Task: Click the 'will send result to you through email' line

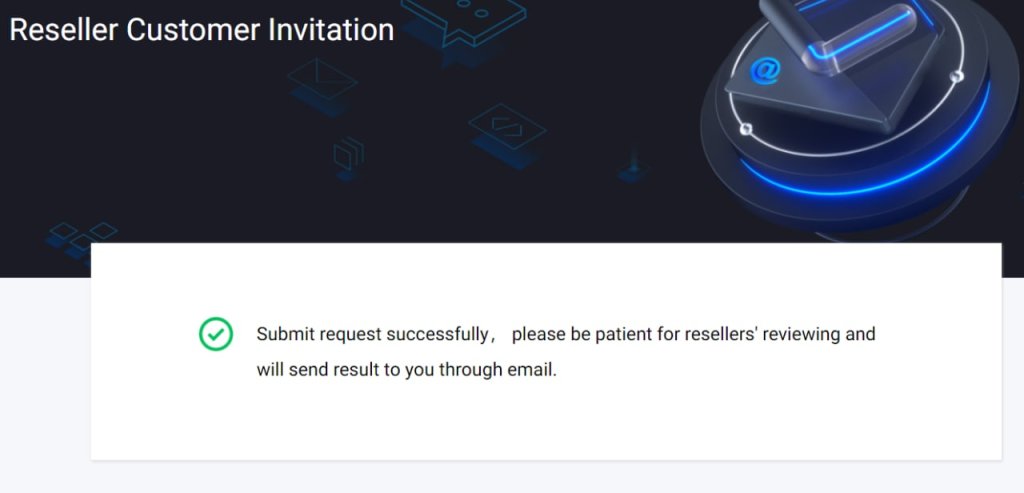Action: (406, 369)
